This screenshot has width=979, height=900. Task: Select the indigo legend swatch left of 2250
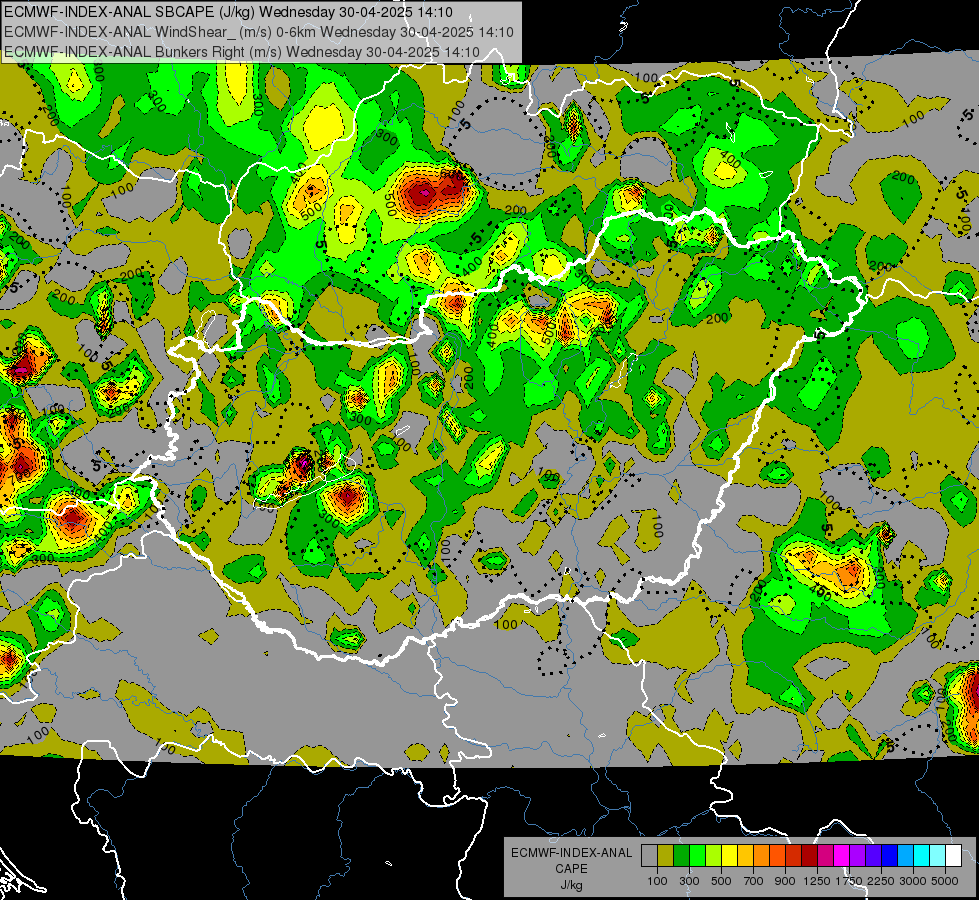click(x=873, y=856)
